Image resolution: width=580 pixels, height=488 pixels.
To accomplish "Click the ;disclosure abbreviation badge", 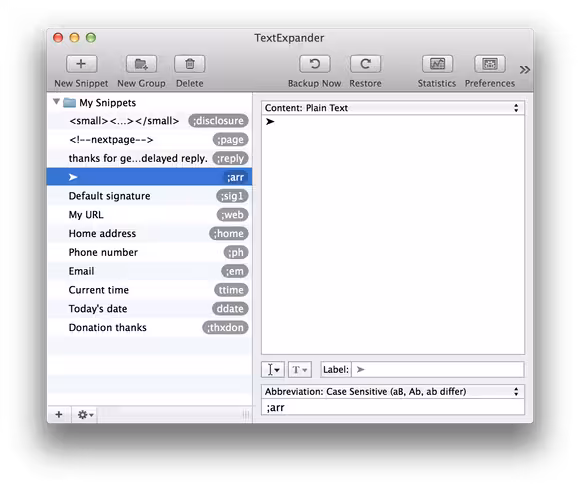I will [218, 121].
